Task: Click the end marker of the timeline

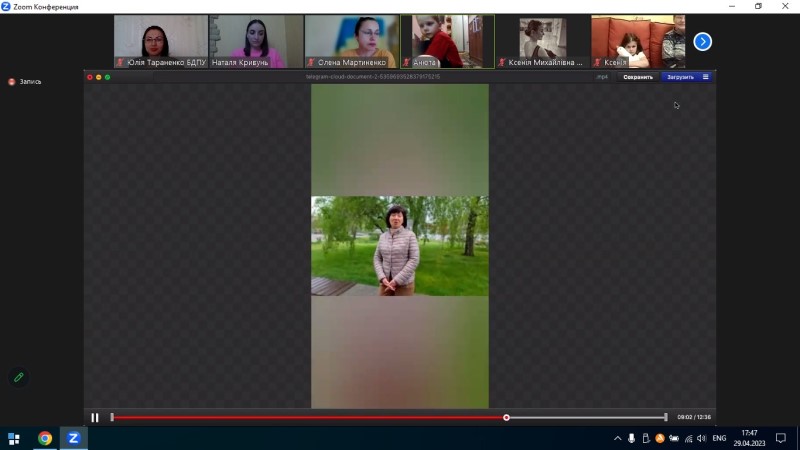Action: coord(666,417)
